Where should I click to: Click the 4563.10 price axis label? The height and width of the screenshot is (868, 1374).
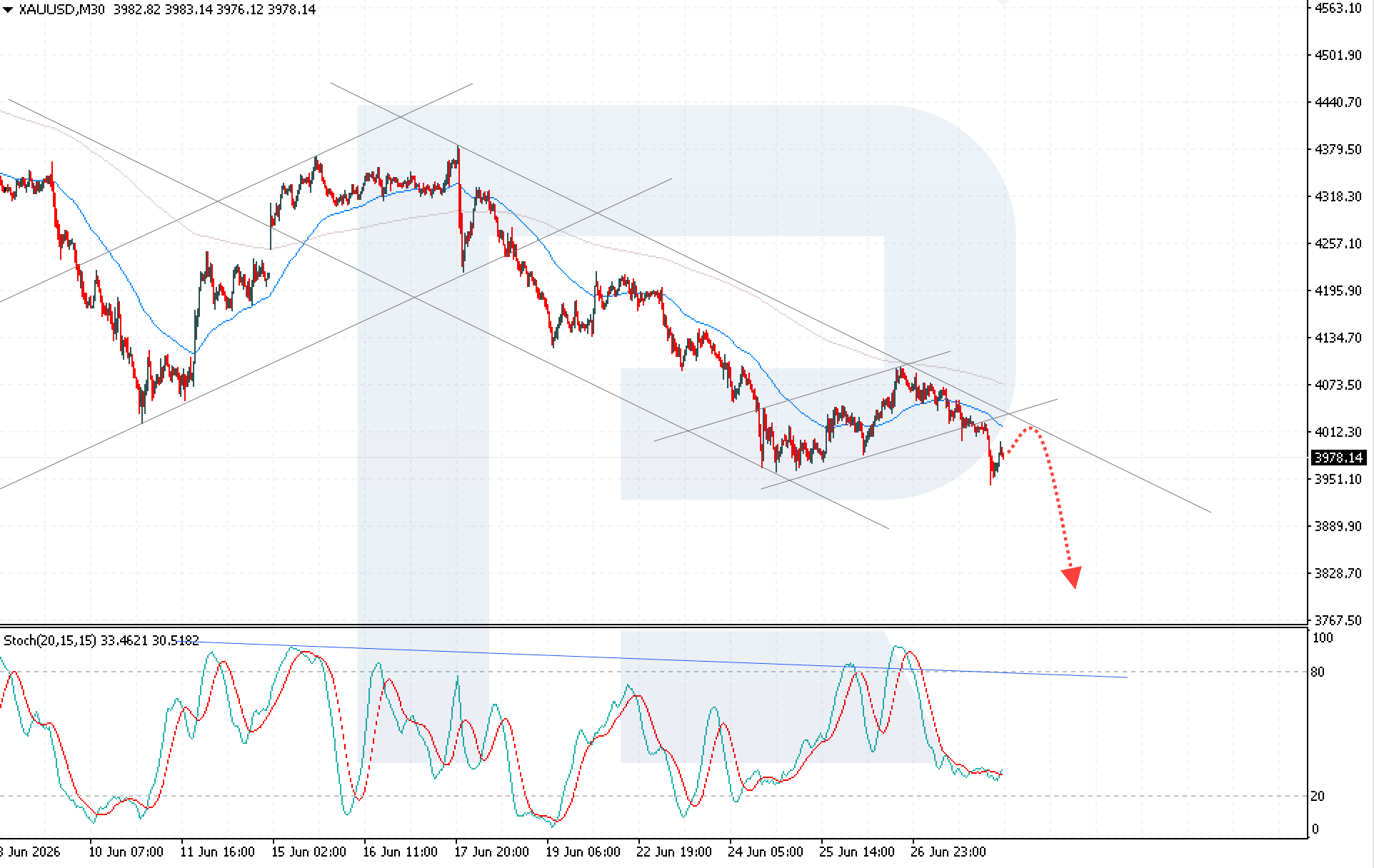coord(1338,8)
